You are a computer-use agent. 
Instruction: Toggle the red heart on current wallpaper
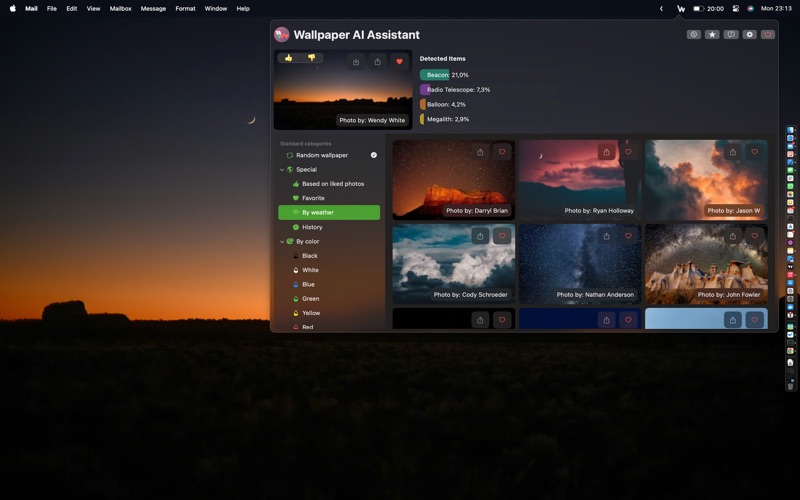point(399,62)
